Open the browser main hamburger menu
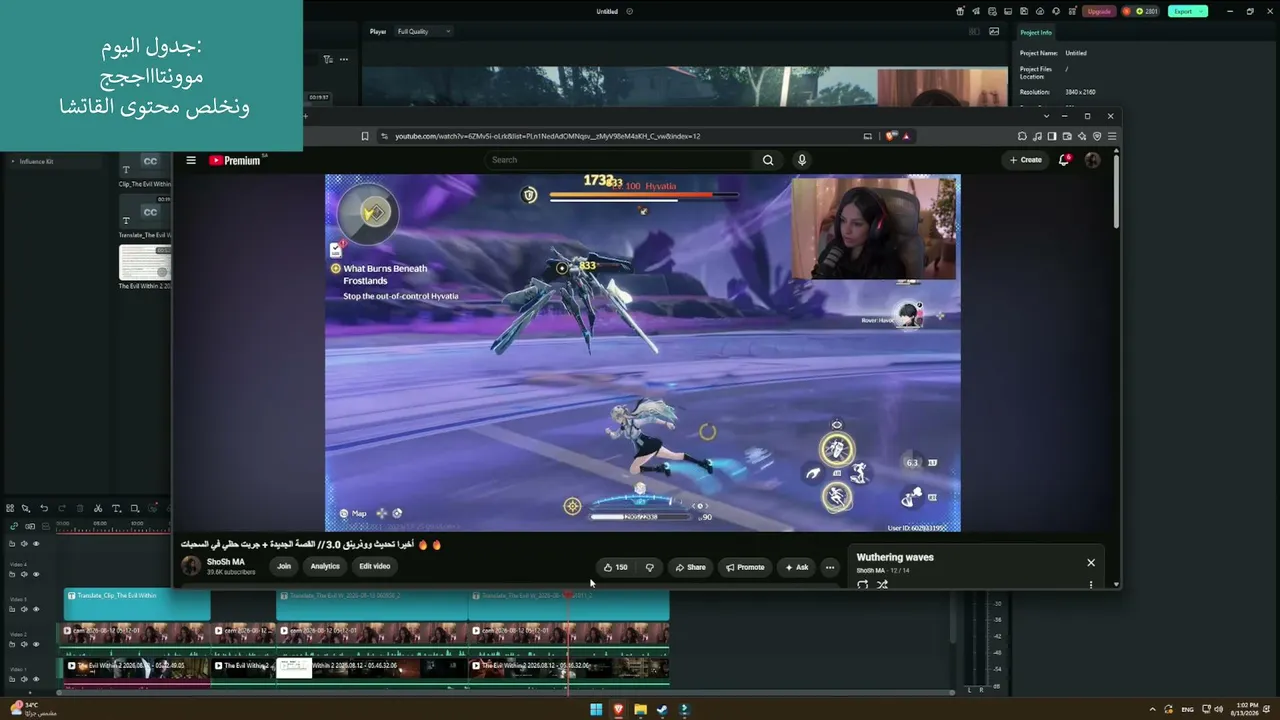Screen dimensions: 1280x720 point(1112,136)
